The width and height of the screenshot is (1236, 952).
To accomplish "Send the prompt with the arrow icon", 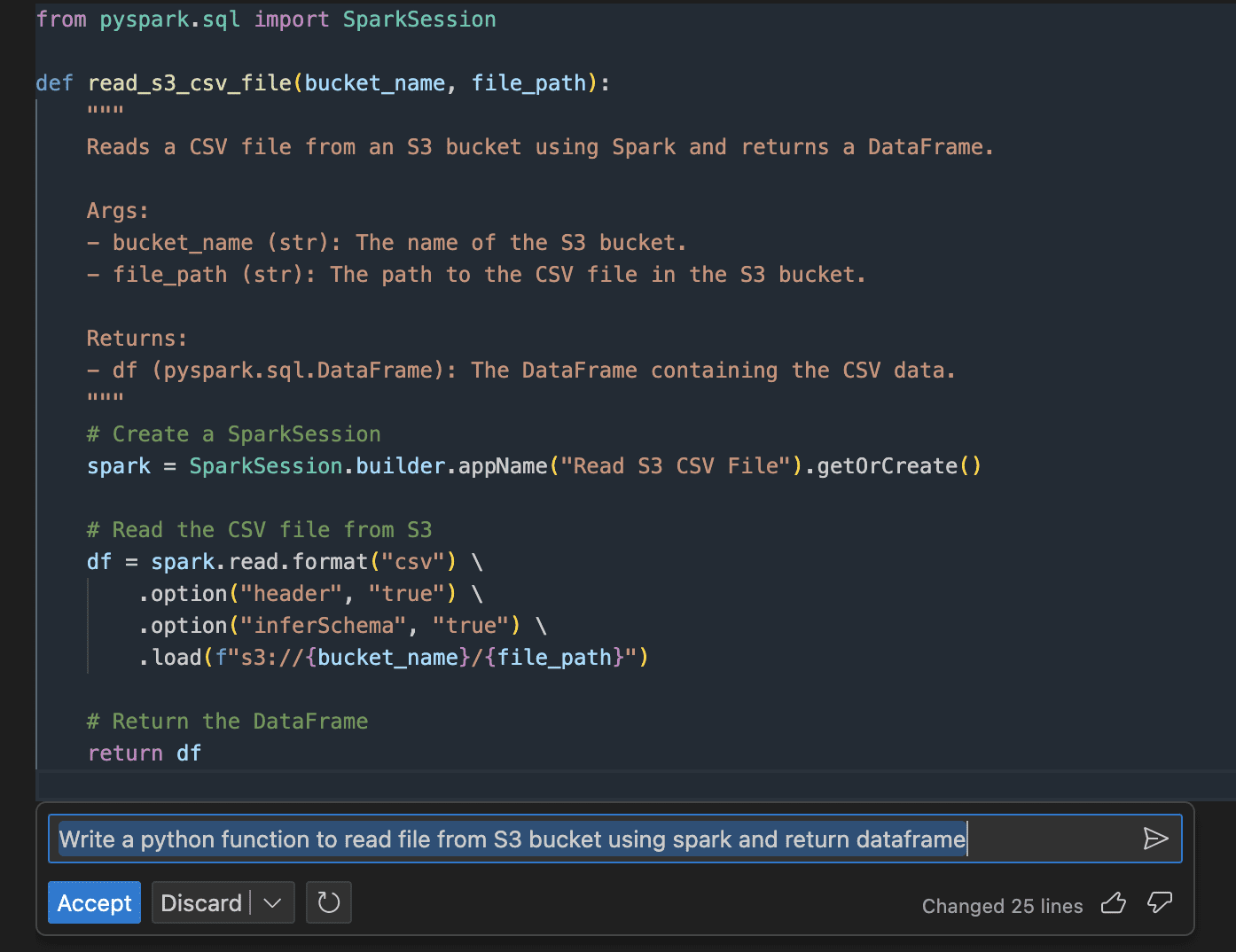I will click(1155, 839).
